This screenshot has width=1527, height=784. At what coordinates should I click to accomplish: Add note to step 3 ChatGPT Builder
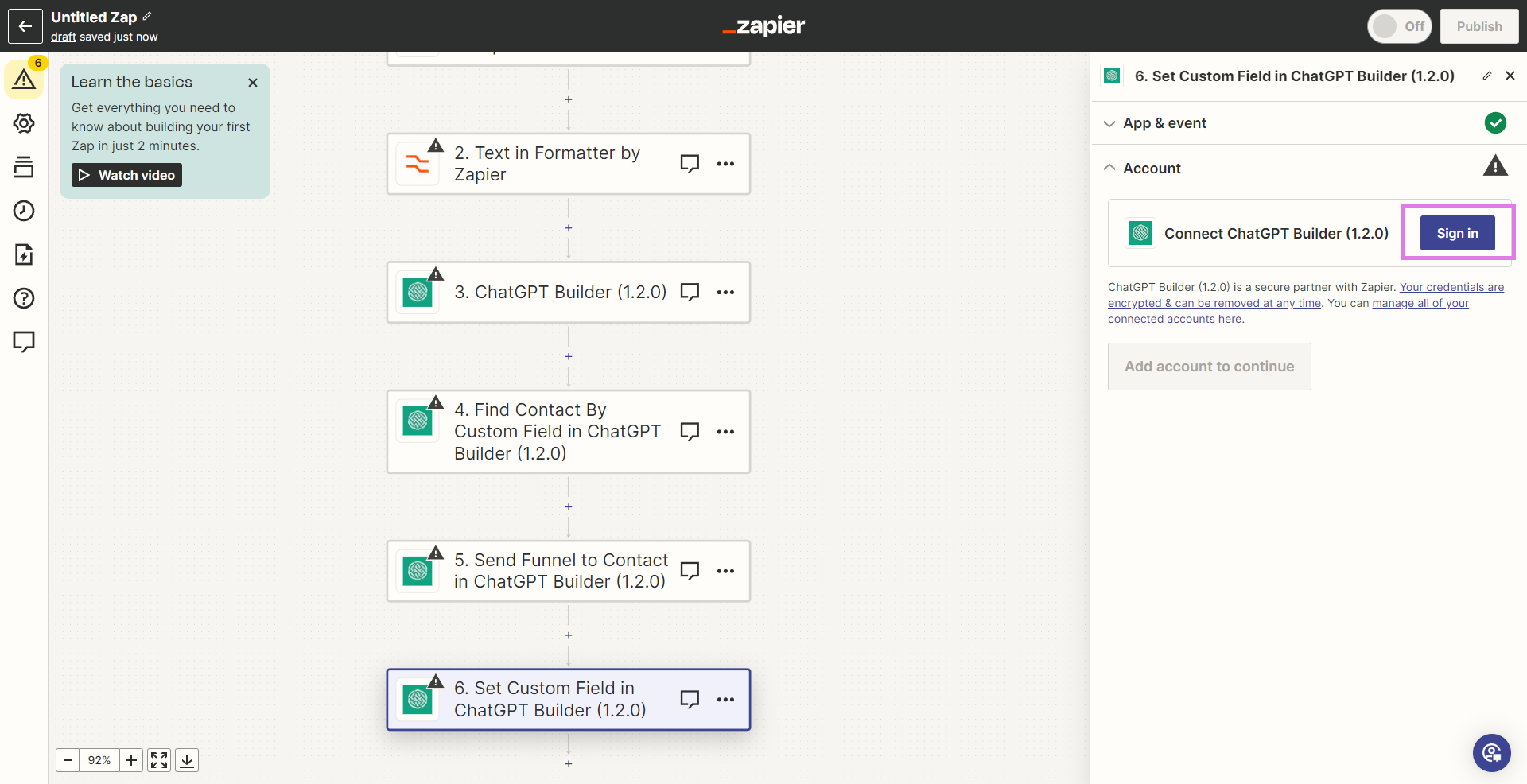pyautogui.click(x=690, y=293)
